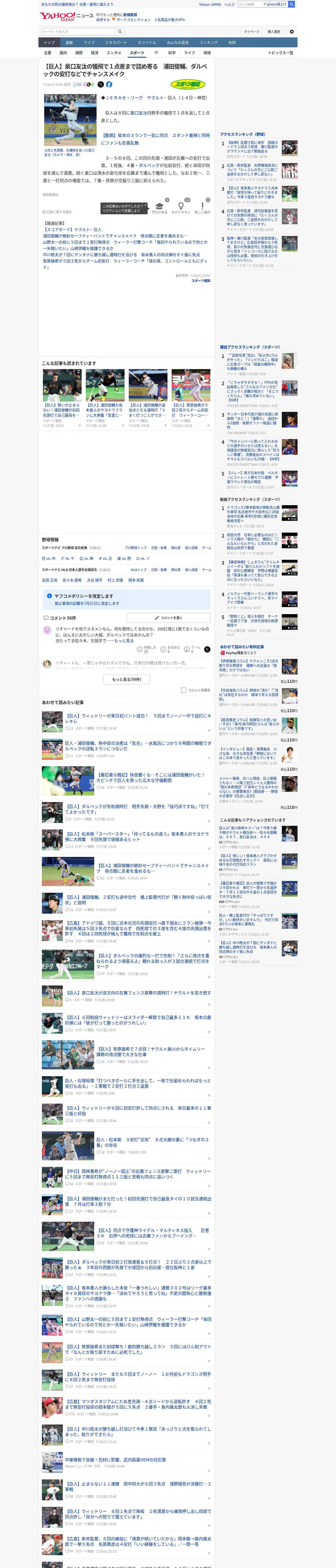Dismiss the recommended article dated 7/14(火) 19:22
Image resolution: width=336 pixels, height=1568 pixels.
[208, 425]
